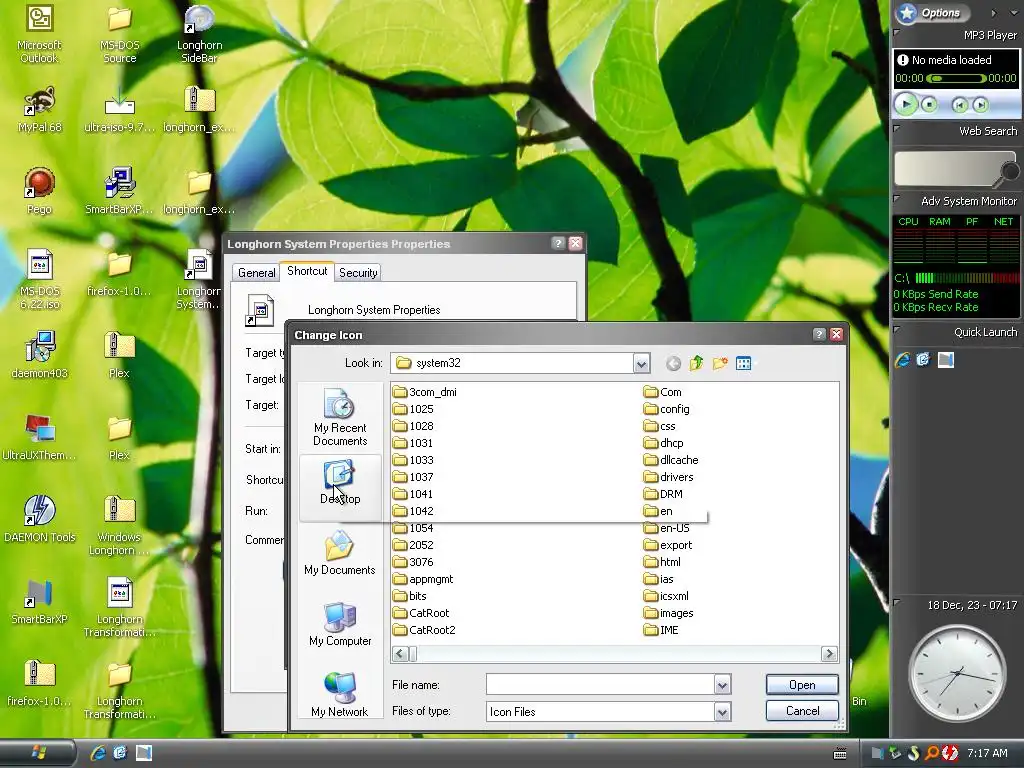This screenshot has width=1024, height=768.
Task: Skip to previous track in MP3 Player
Action: [x=959, y=104]
